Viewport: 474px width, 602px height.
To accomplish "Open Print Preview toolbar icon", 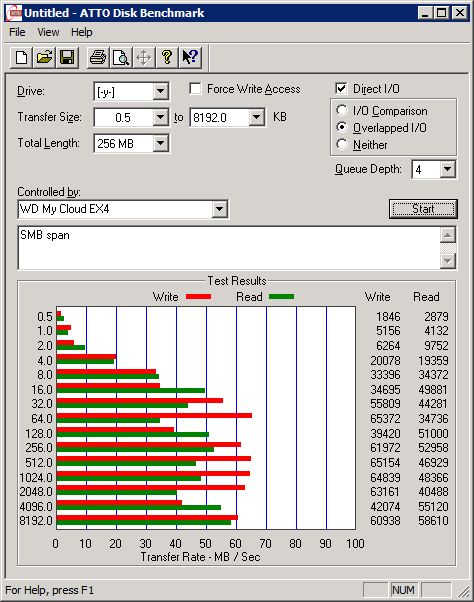I will point(121,58).
